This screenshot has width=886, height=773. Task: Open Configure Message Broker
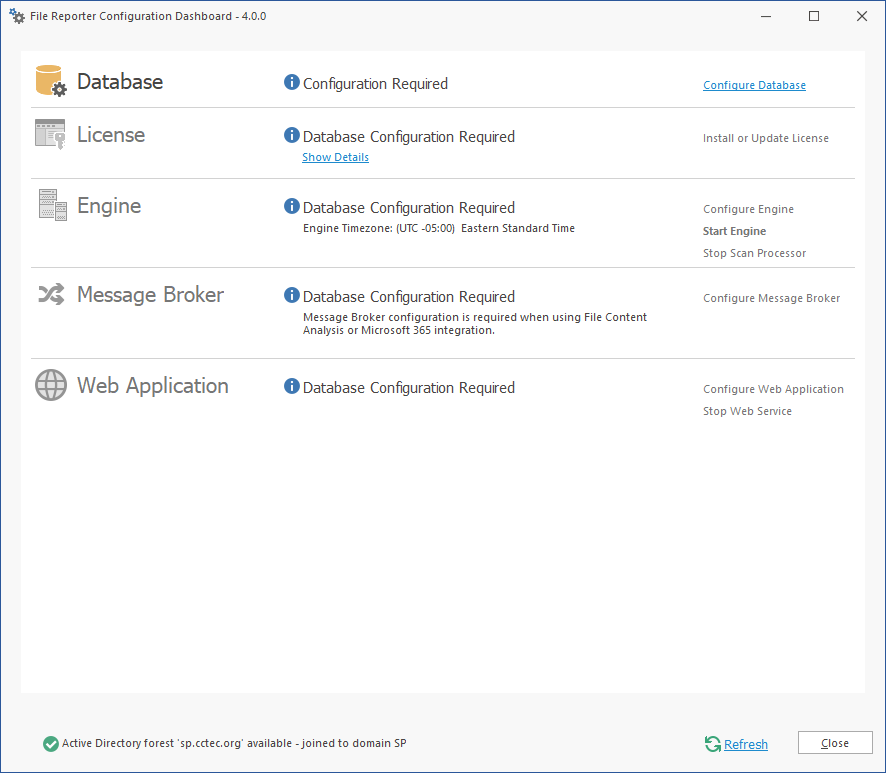[771, 298]
